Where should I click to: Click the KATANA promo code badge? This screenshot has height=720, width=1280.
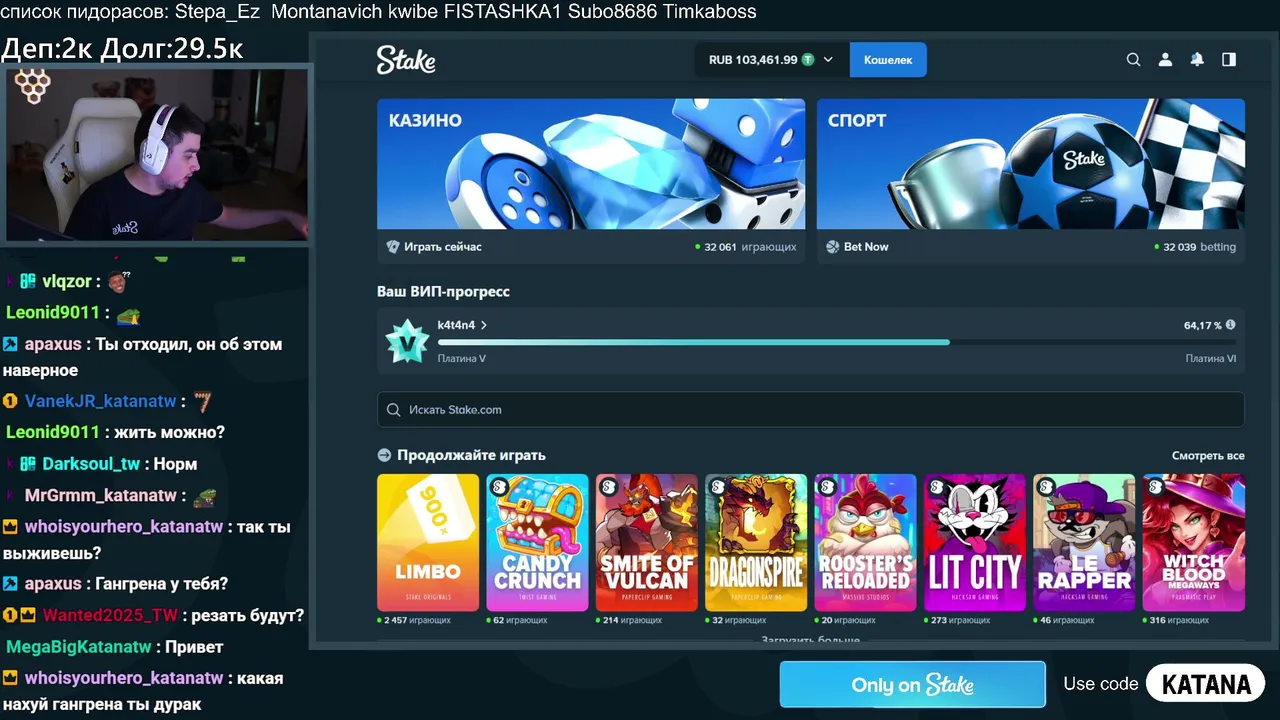pyautogui.click(x=1206, y=685)
